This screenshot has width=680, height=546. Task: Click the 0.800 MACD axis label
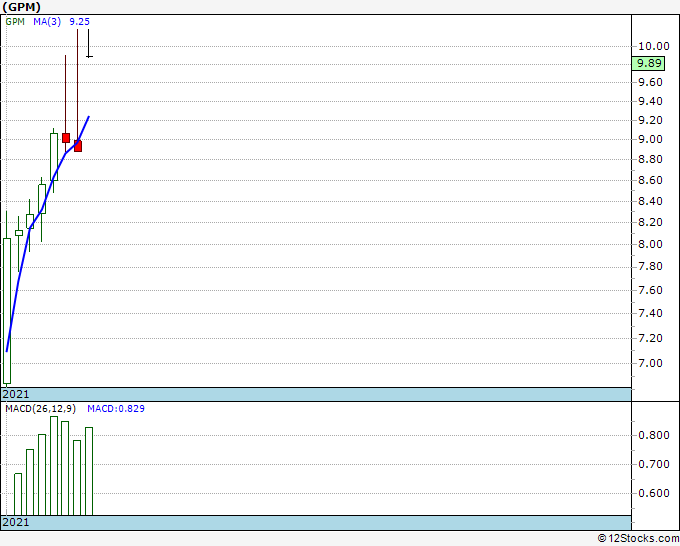pyautogui.click(x=654, y=435)
